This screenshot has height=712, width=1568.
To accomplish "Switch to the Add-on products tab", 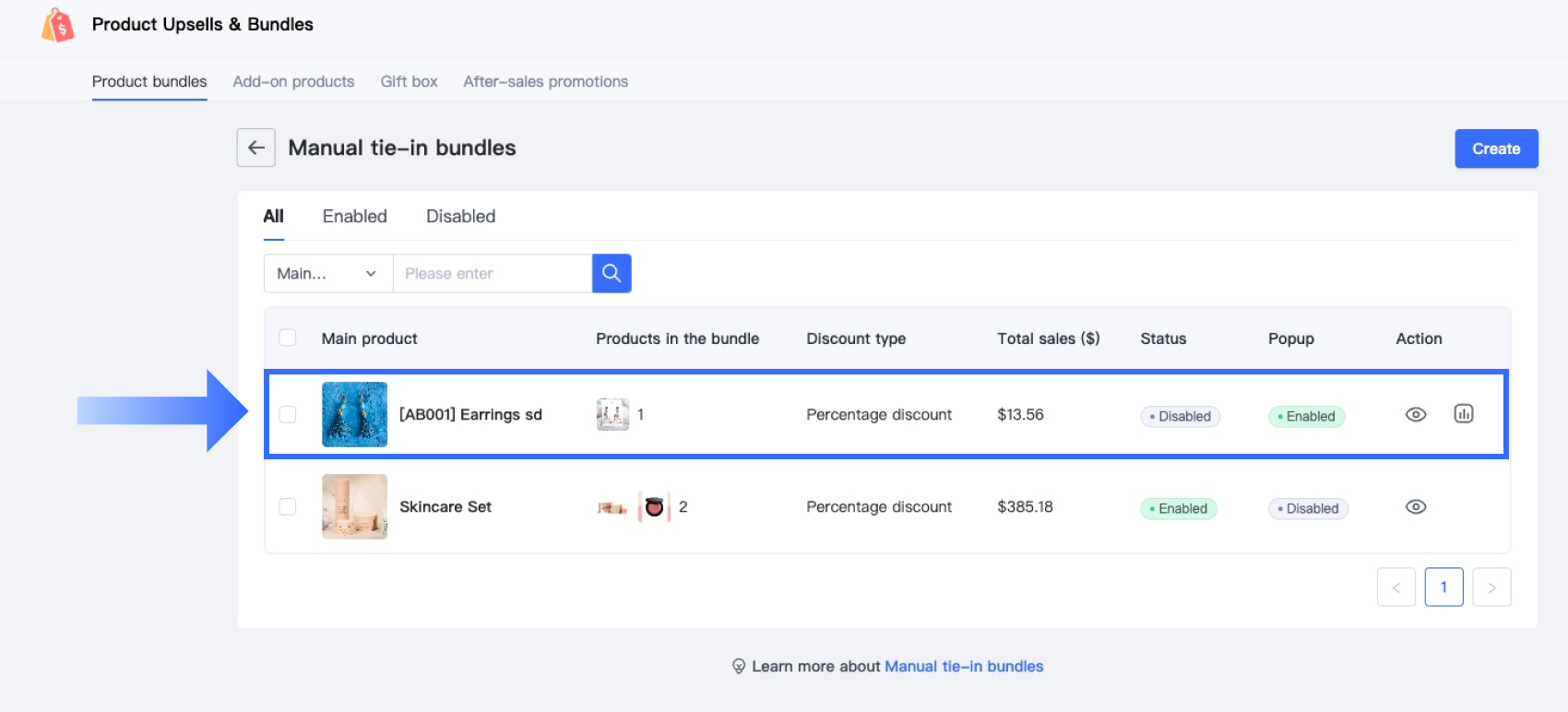I will click(x=293, y=81).
